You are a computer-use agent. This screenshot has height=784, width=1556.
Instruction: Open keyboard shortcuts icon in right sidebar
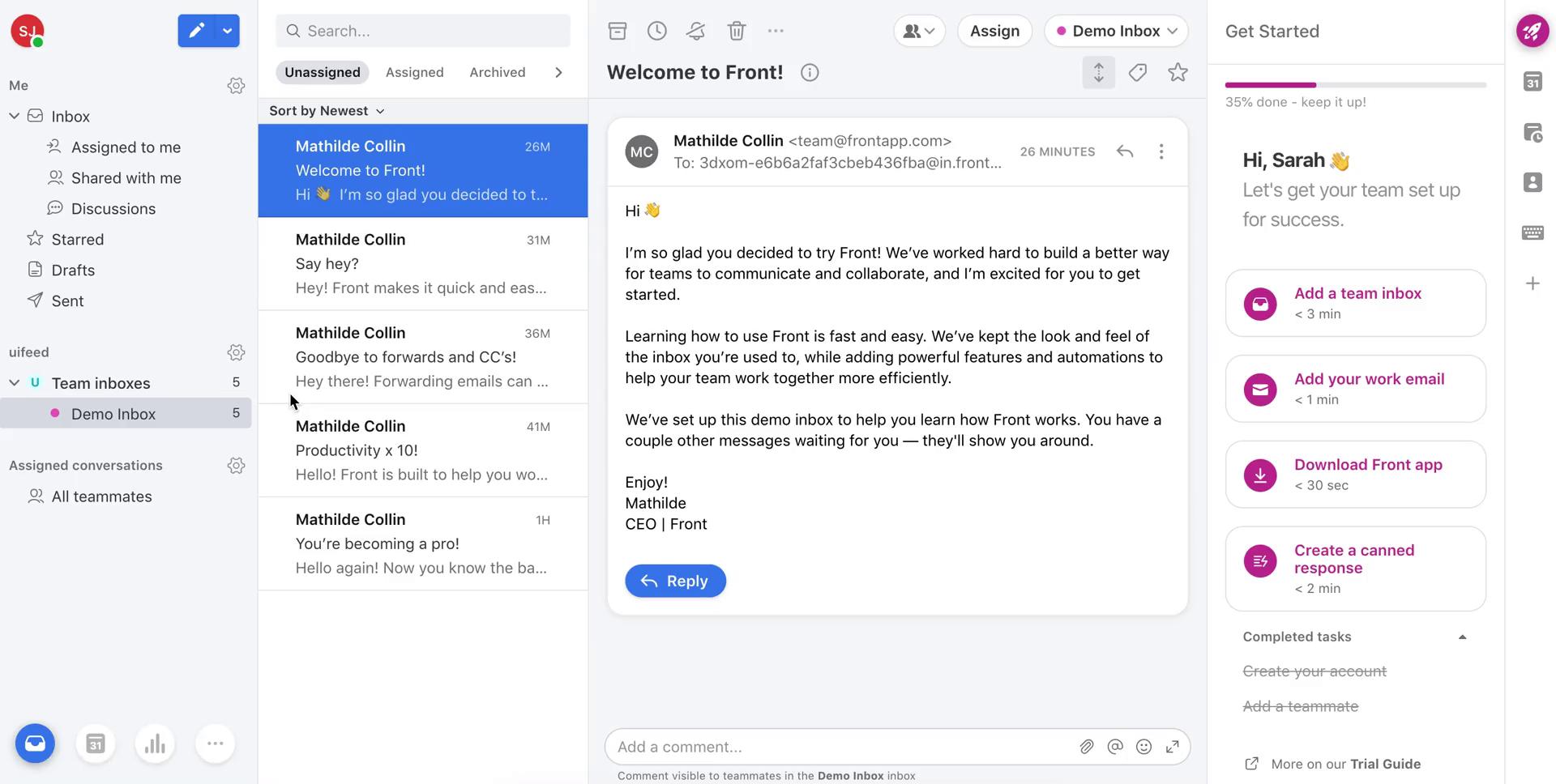[1532, 233]
